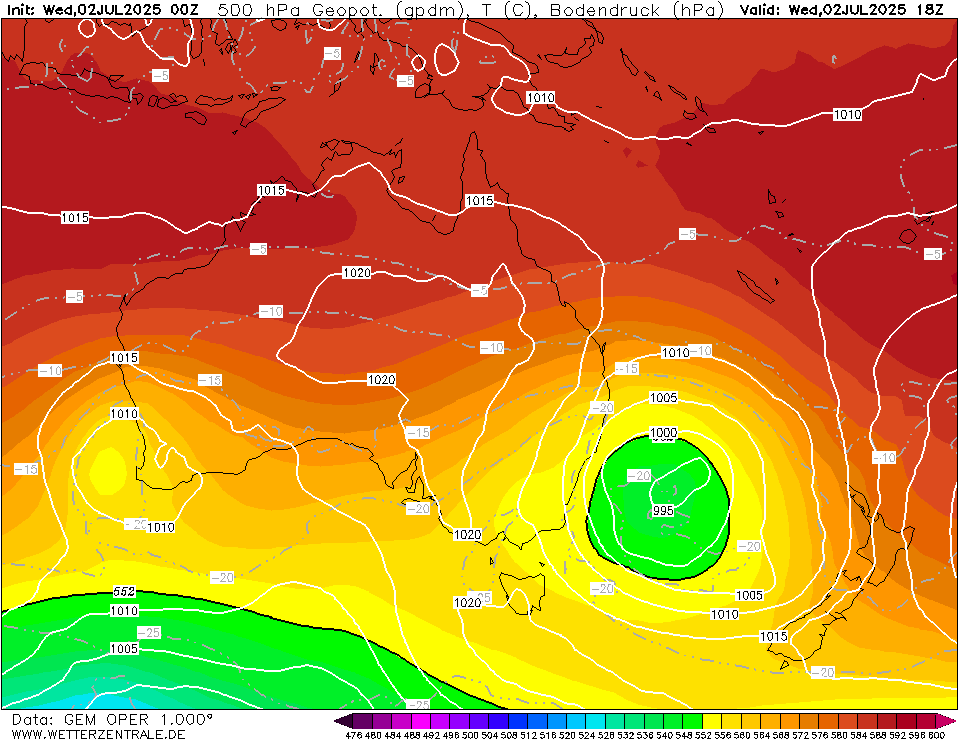Click the 'Data: GEM OPER 1.000°' caption
This screenshot has height=741, width=959.
coord(112,720)
